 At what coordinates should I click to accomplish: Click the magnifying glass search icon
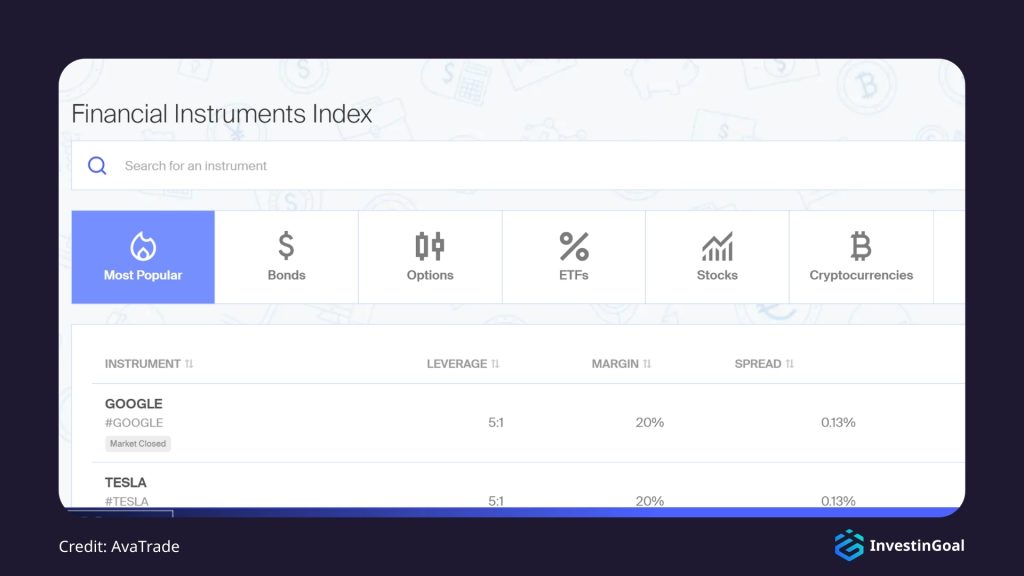pyautogui.click(x=97, y=165)
